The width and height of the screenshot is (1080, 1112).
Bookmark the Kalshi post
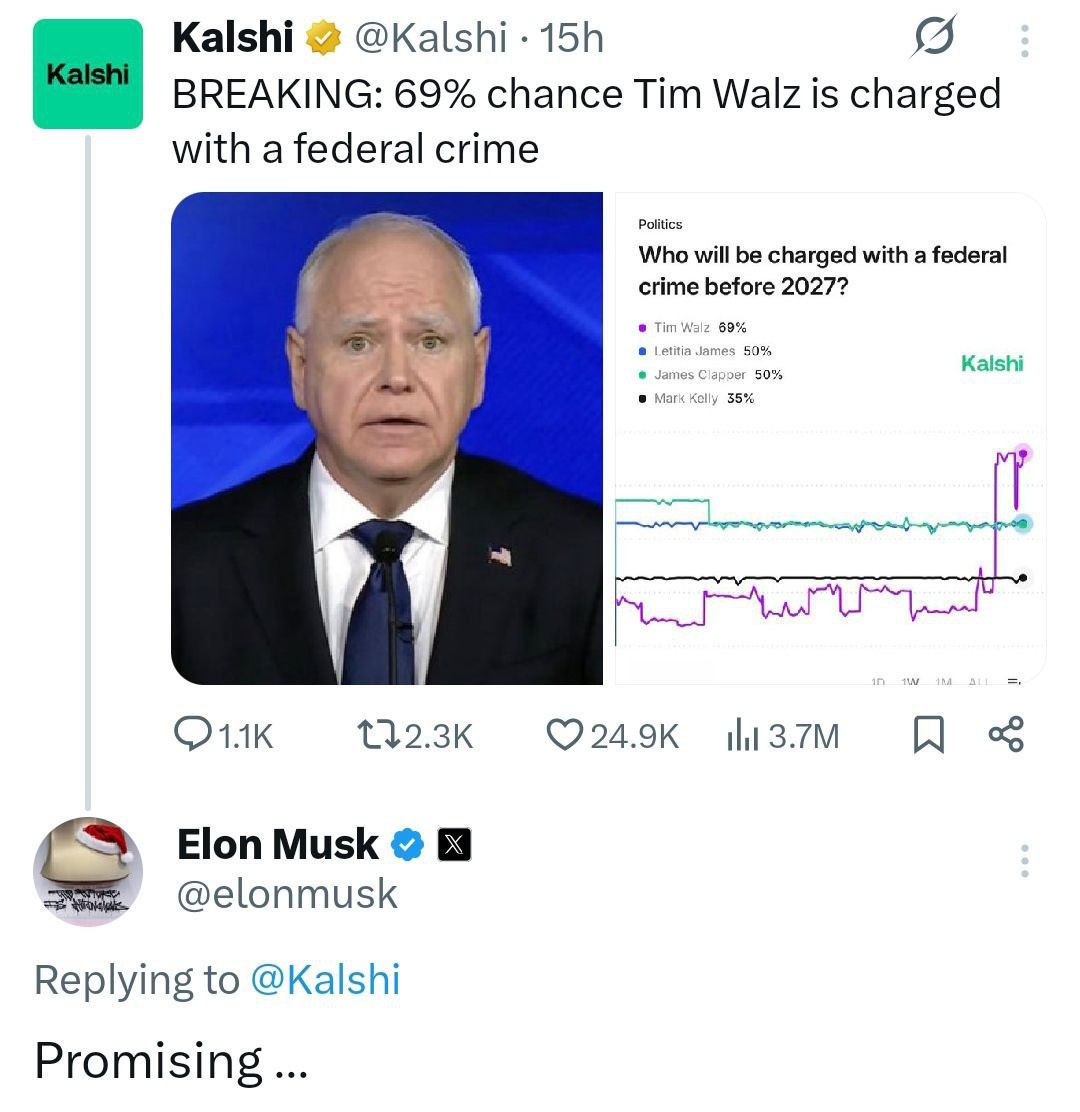(928, 735)
